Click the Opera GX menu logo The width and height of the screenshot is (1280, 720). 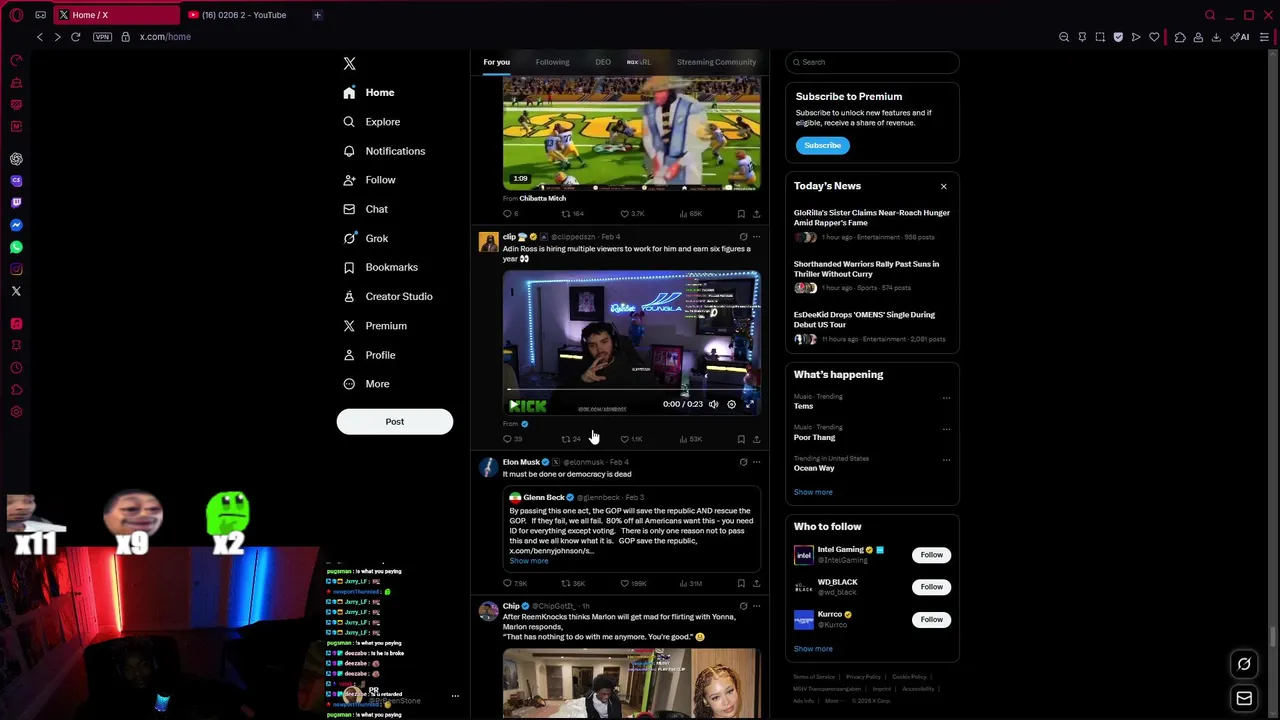(16, 15)
